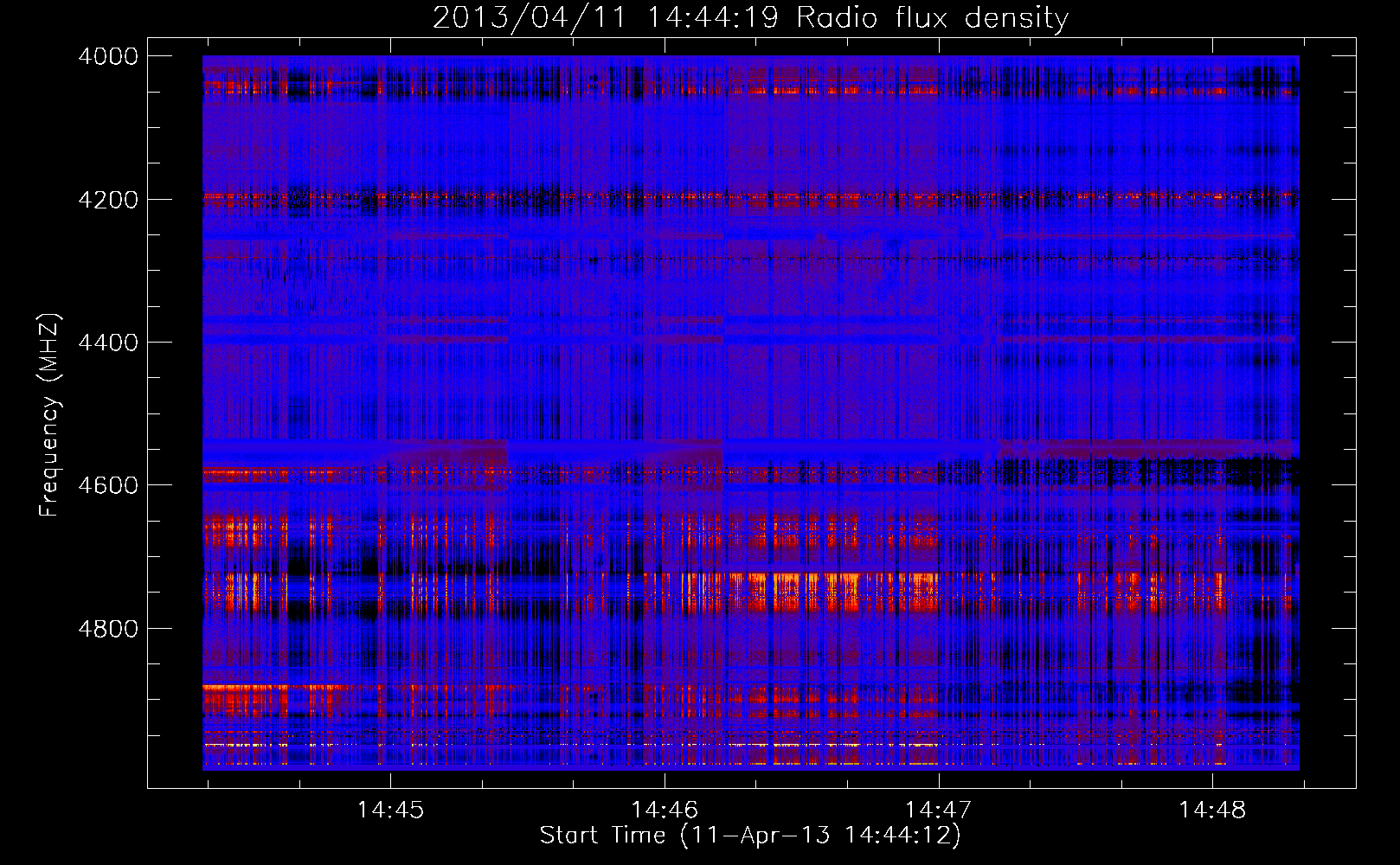Click the 14:46 time axis label
The height and width of the screenshot is (865, 1400).
pyautogui.click(x=664, y=810)
